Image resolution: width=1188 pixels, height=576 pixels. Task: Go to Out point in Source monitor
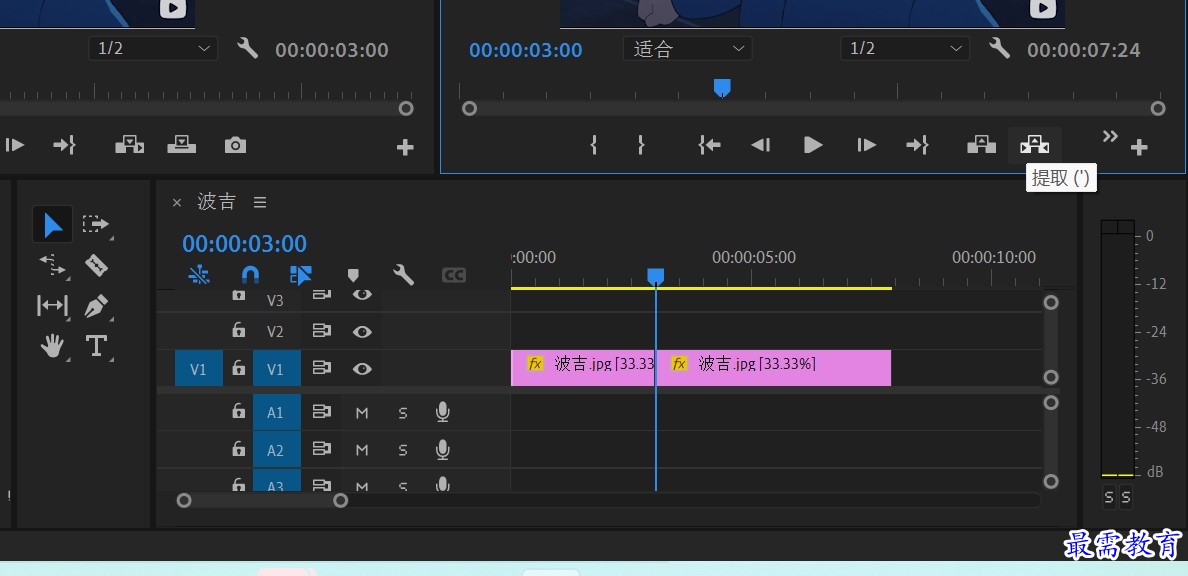click(x=64, y=145)
